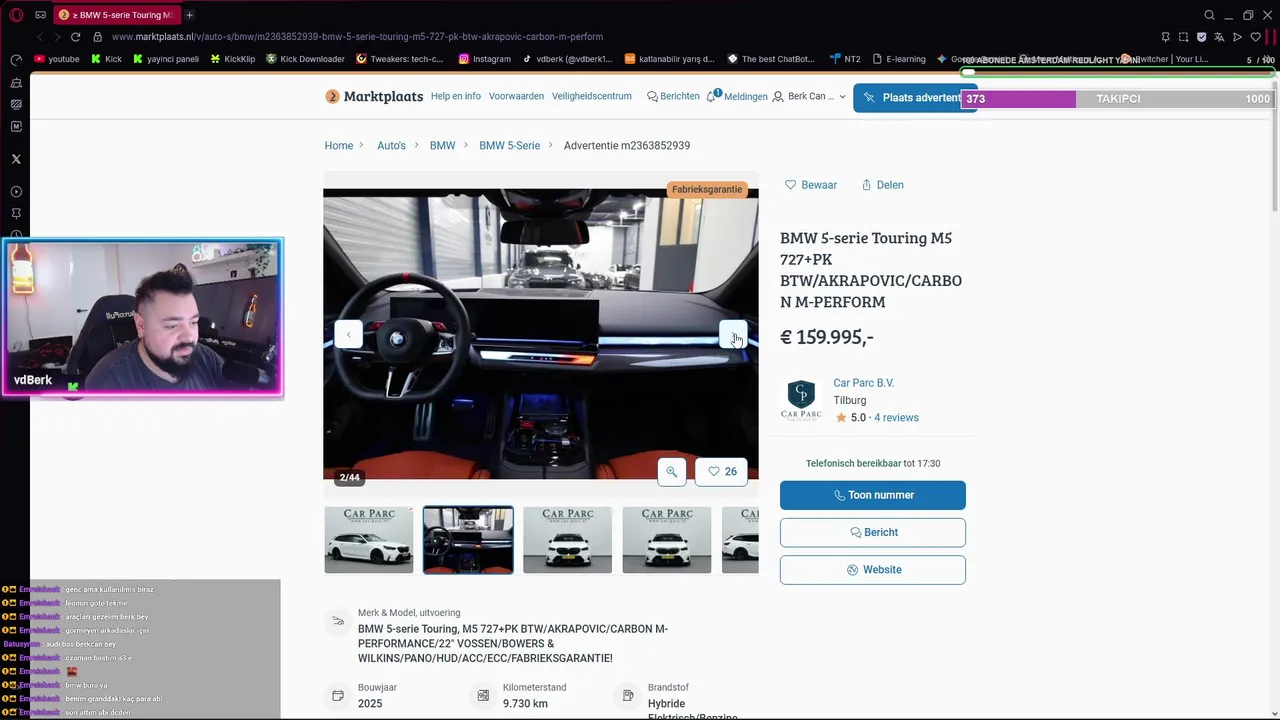Take a snapshot with the capture icon

coord(1183,37)
